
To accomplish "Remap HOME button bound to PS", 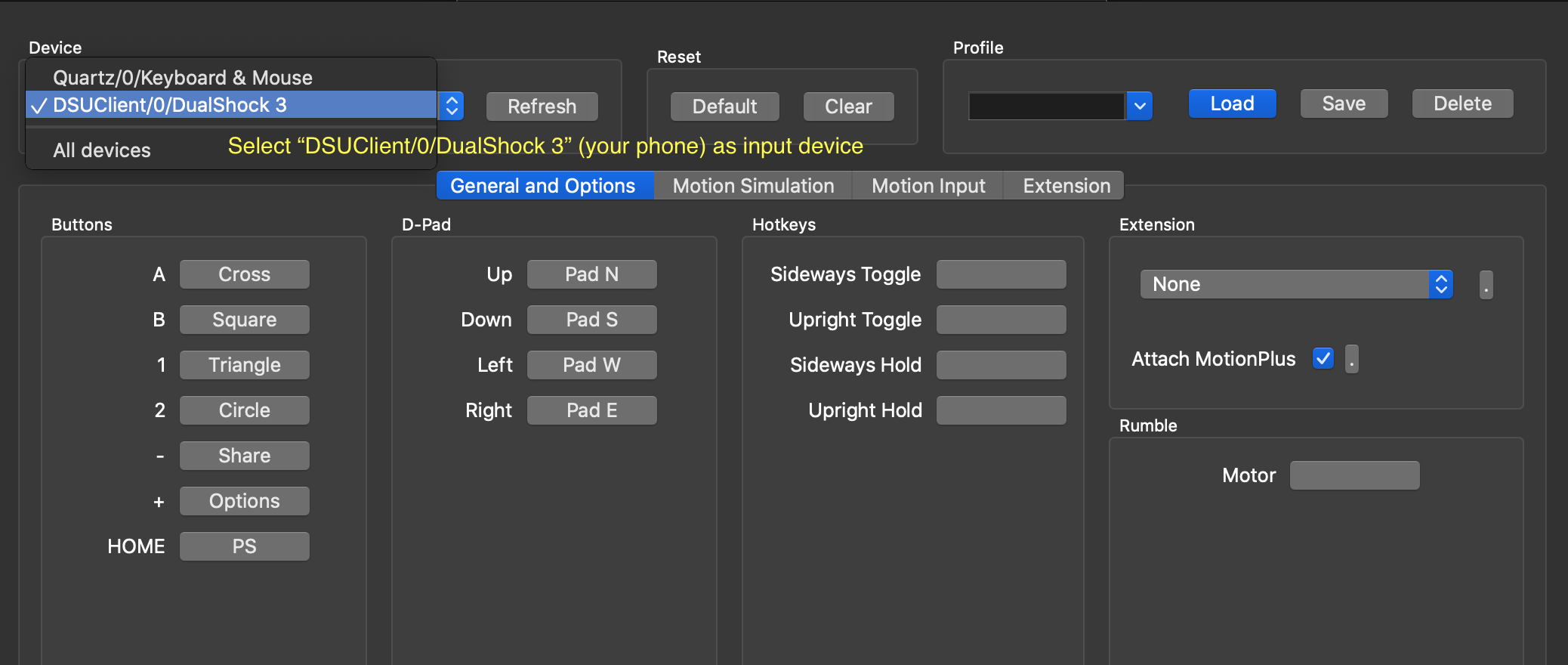I will coord(245,546).
